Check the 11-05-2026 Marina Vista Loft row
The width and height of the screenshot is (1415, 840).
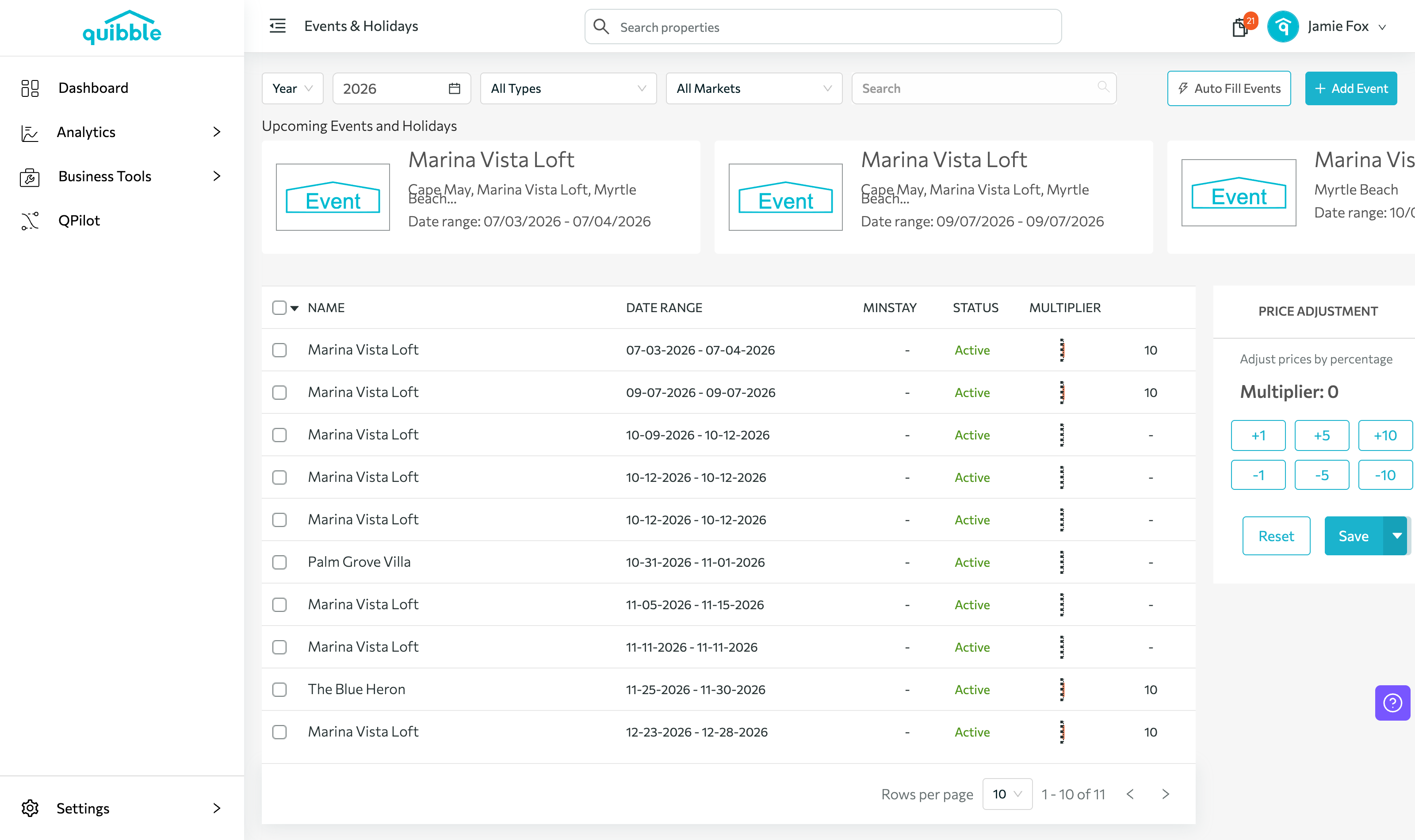click(x=279, y=604)
